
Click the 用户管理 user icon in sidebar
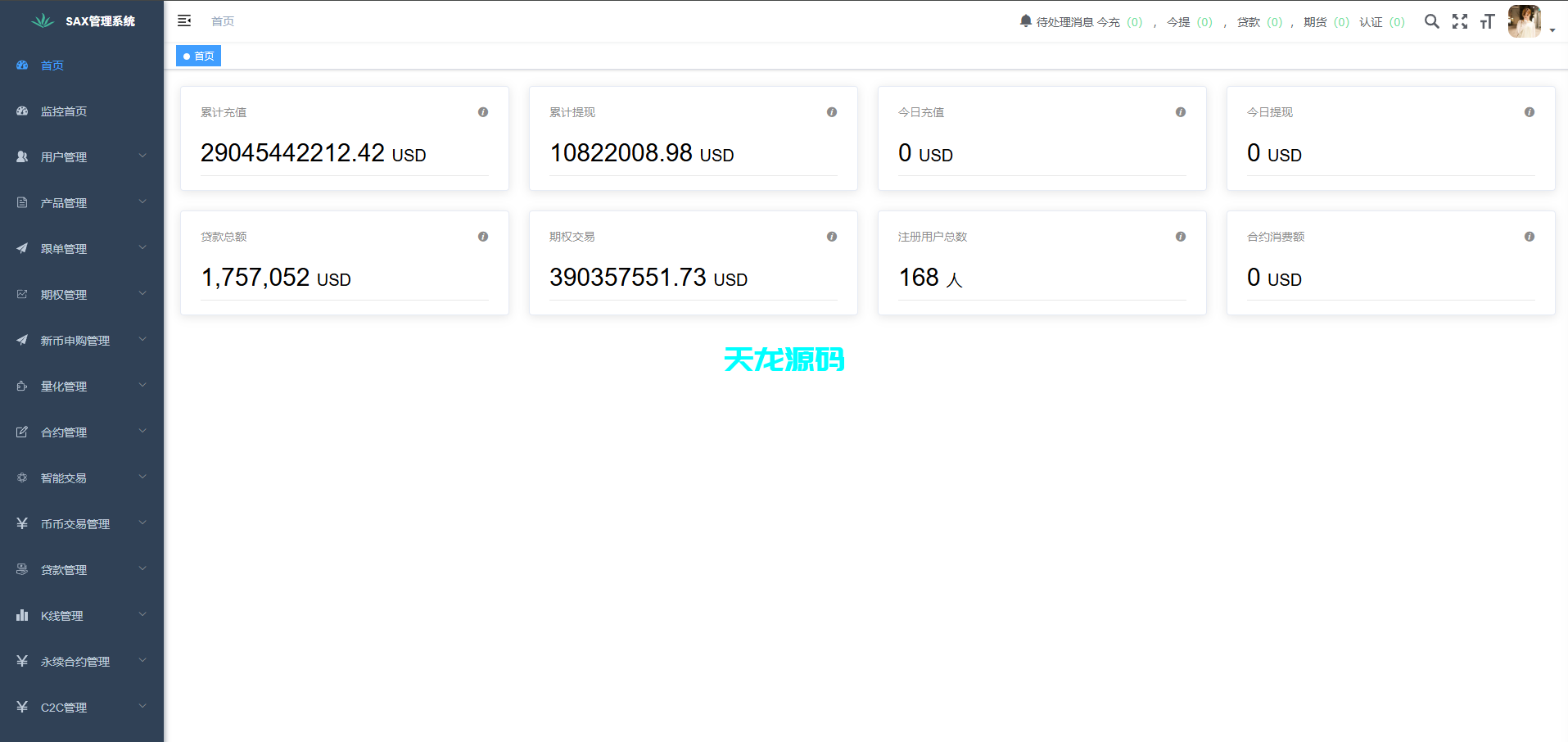pyautogui.click(x=22, y=156)
